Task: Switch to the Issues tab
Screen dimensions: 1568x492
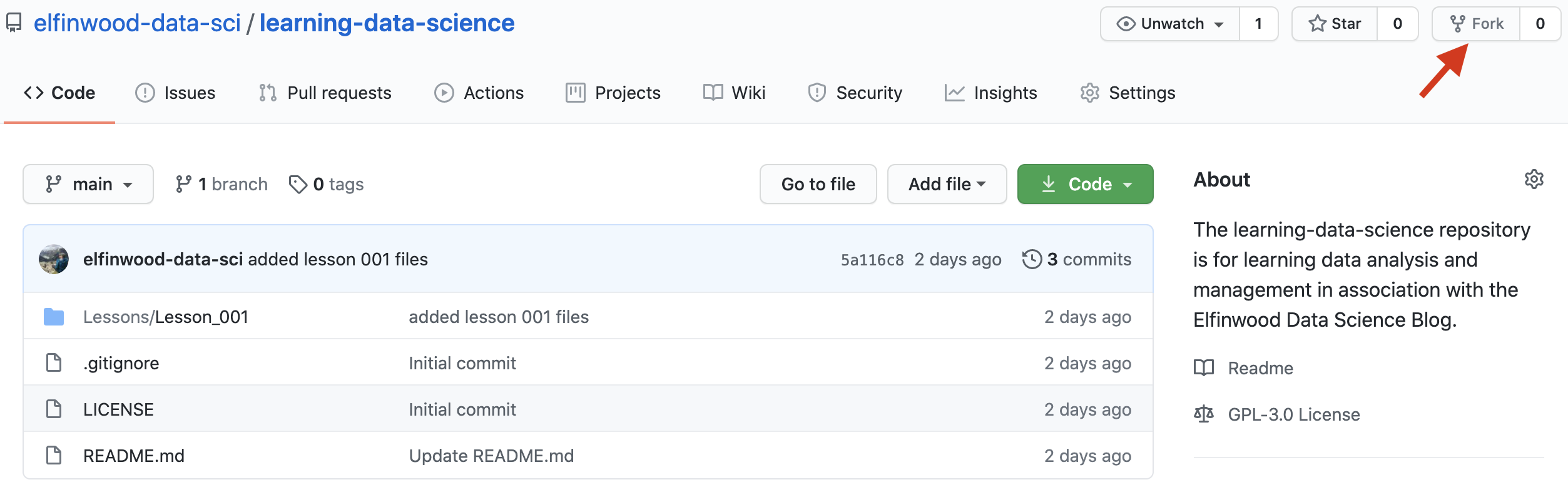Action: click(176, 93)
